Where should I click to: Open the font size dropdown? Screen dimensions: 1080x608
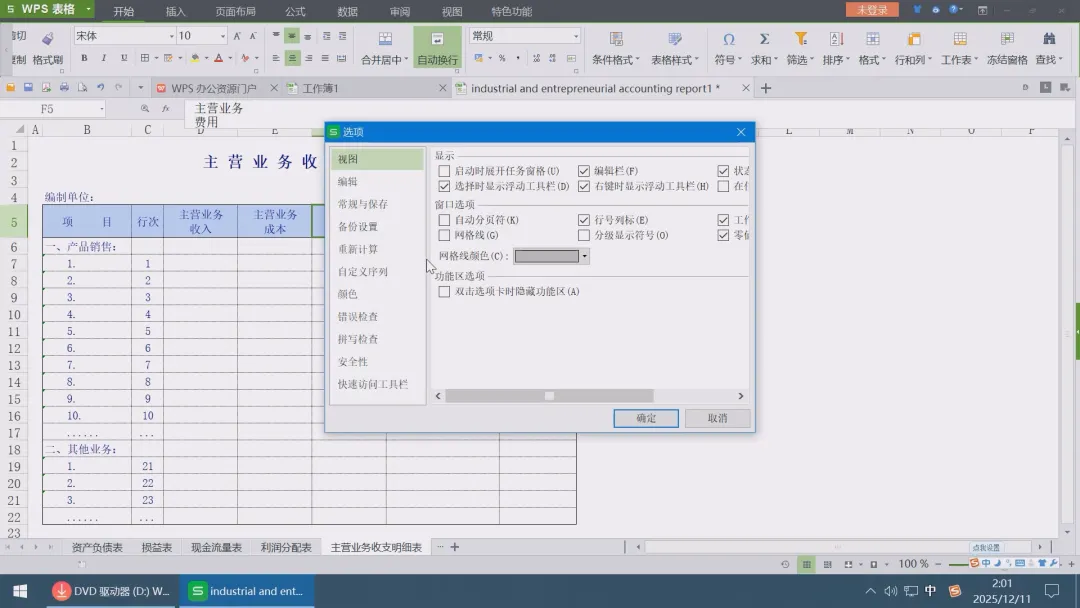pyautogui.click(x=222, y=36)
